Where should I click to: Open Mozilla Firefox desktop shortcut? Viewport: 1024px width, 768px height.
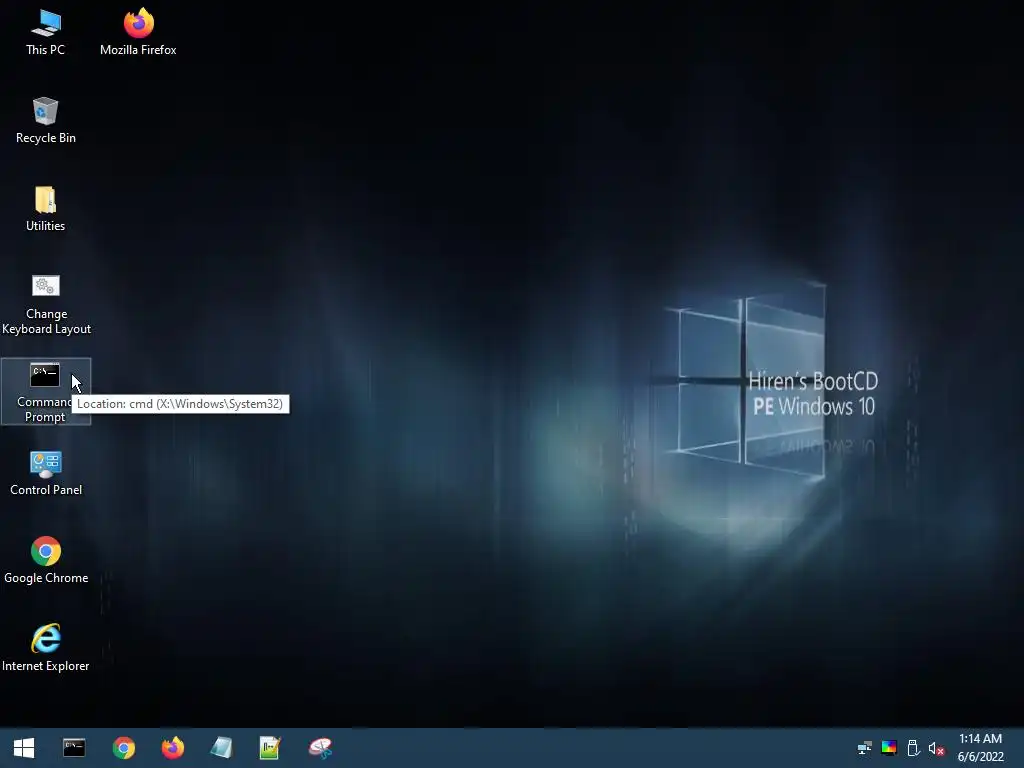pos(138,33)
